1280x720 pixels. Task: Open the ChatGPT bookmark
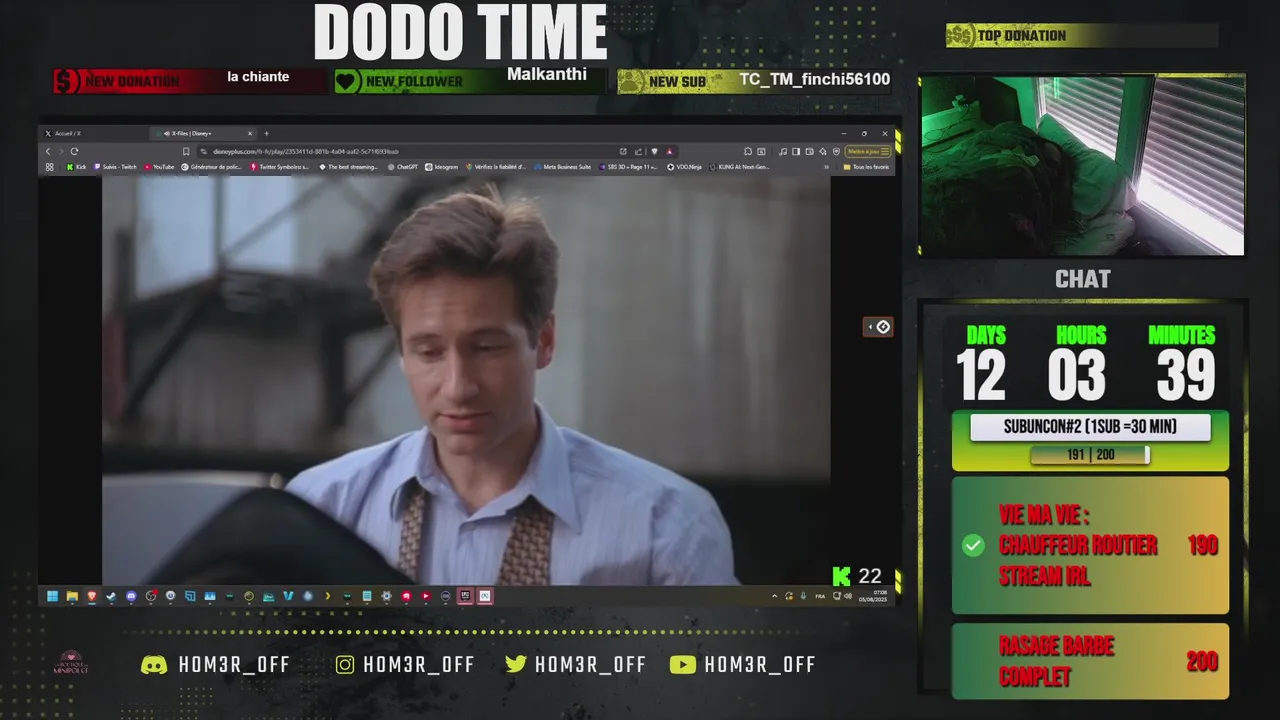click(x=403, y=167)
